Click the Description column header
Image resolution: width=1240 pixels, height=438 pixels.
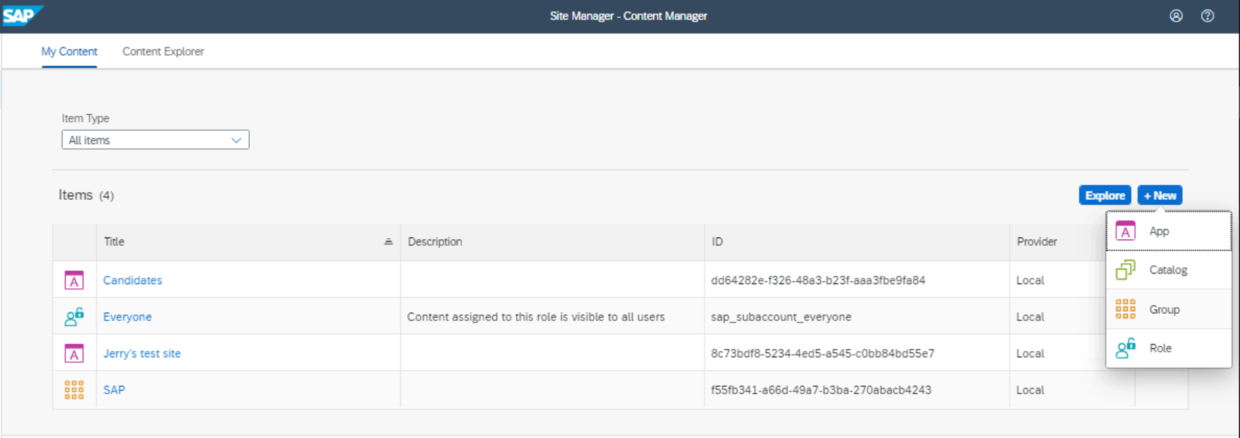pyautogui.click(x=552, y=242)
